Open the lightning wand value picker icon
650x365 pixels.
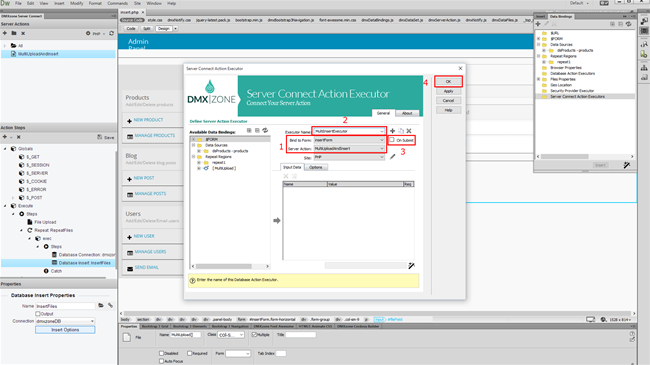tap(411, 265)
